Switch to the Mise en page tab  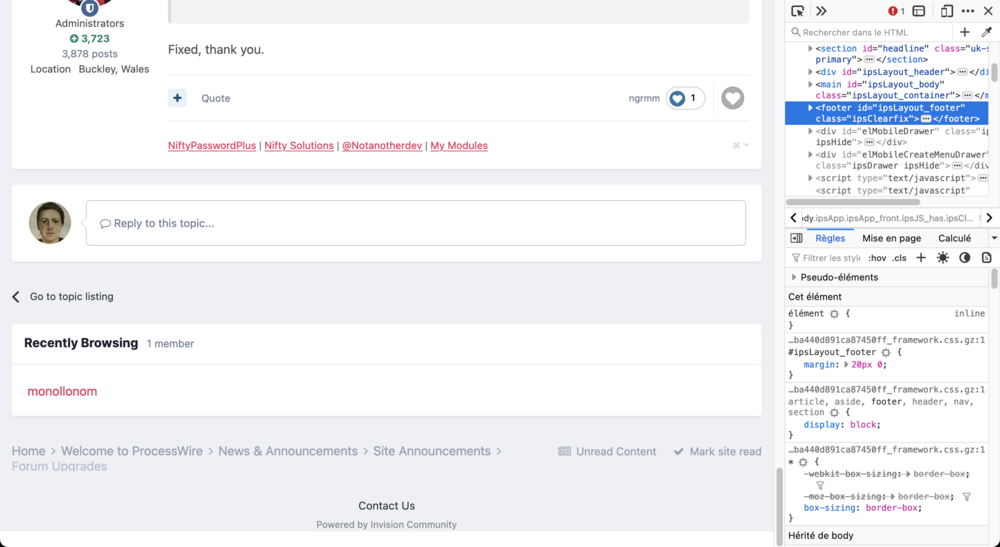[x=891, y=238]
